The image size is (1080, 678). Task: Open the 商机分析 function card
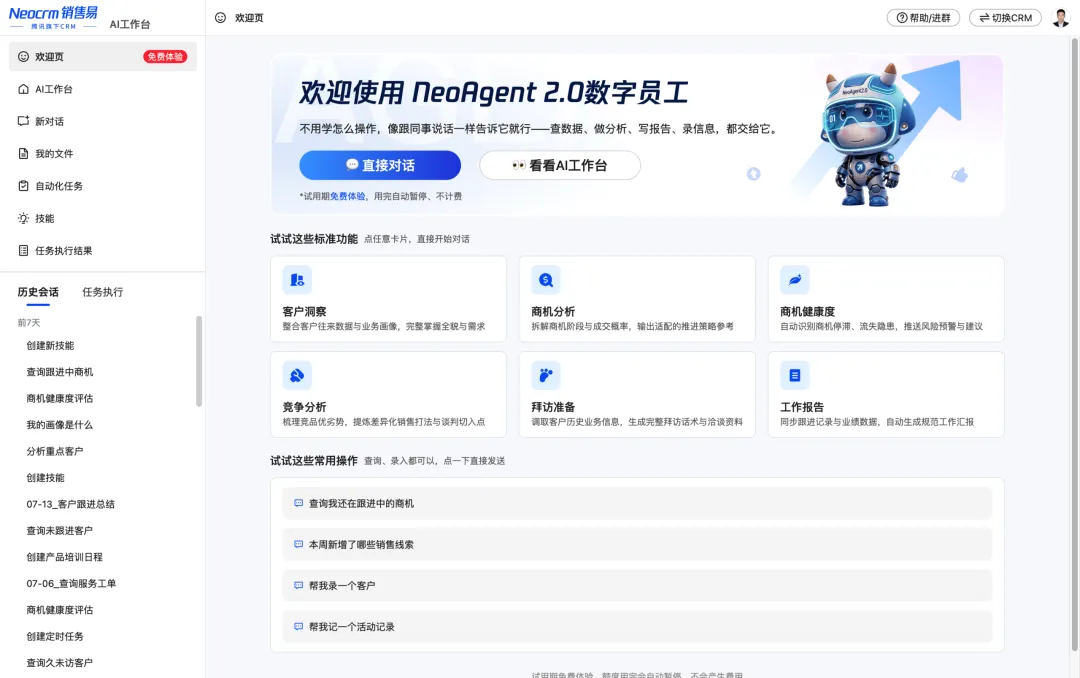tap(637, 299)
